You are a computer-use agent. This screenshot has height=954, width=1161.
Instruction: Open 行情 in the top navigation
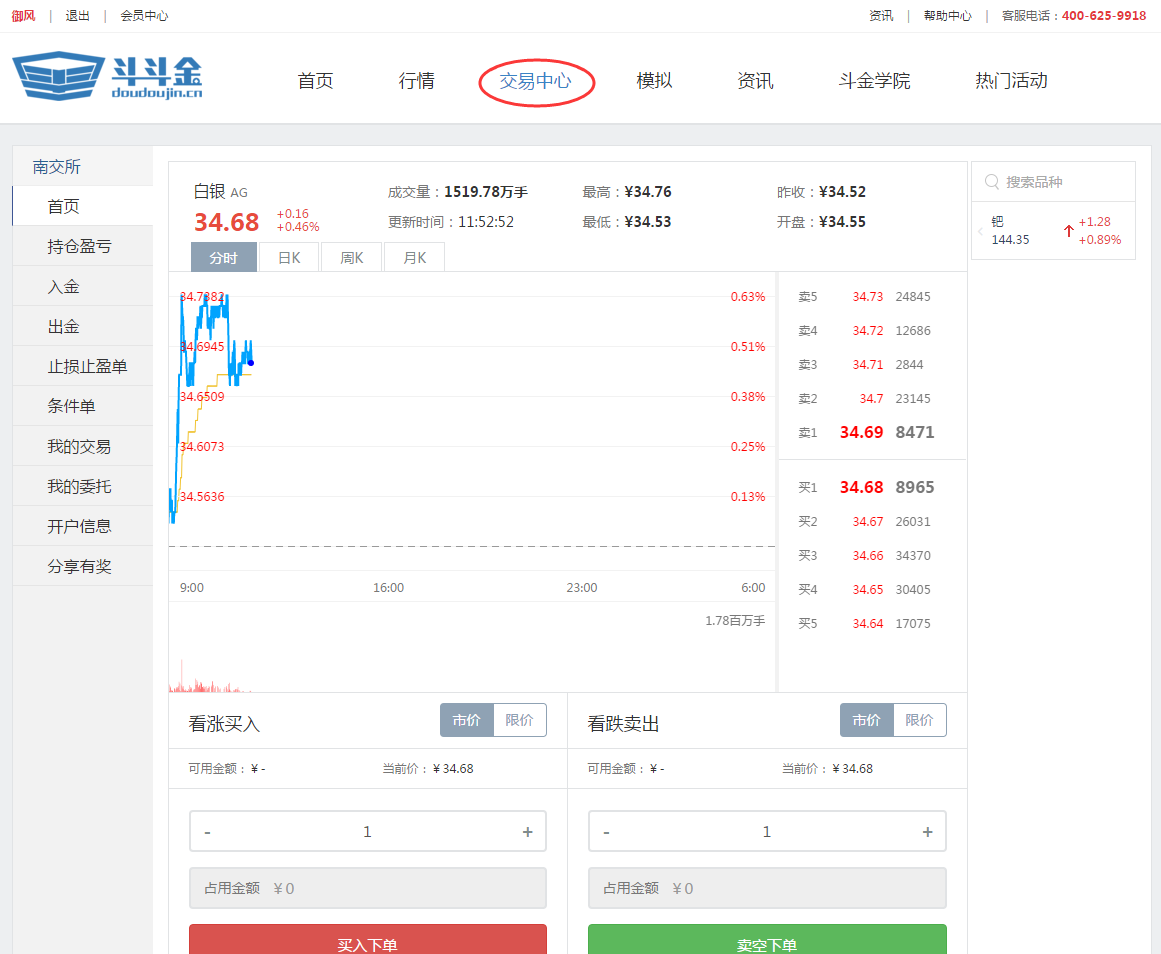point(415,81)
